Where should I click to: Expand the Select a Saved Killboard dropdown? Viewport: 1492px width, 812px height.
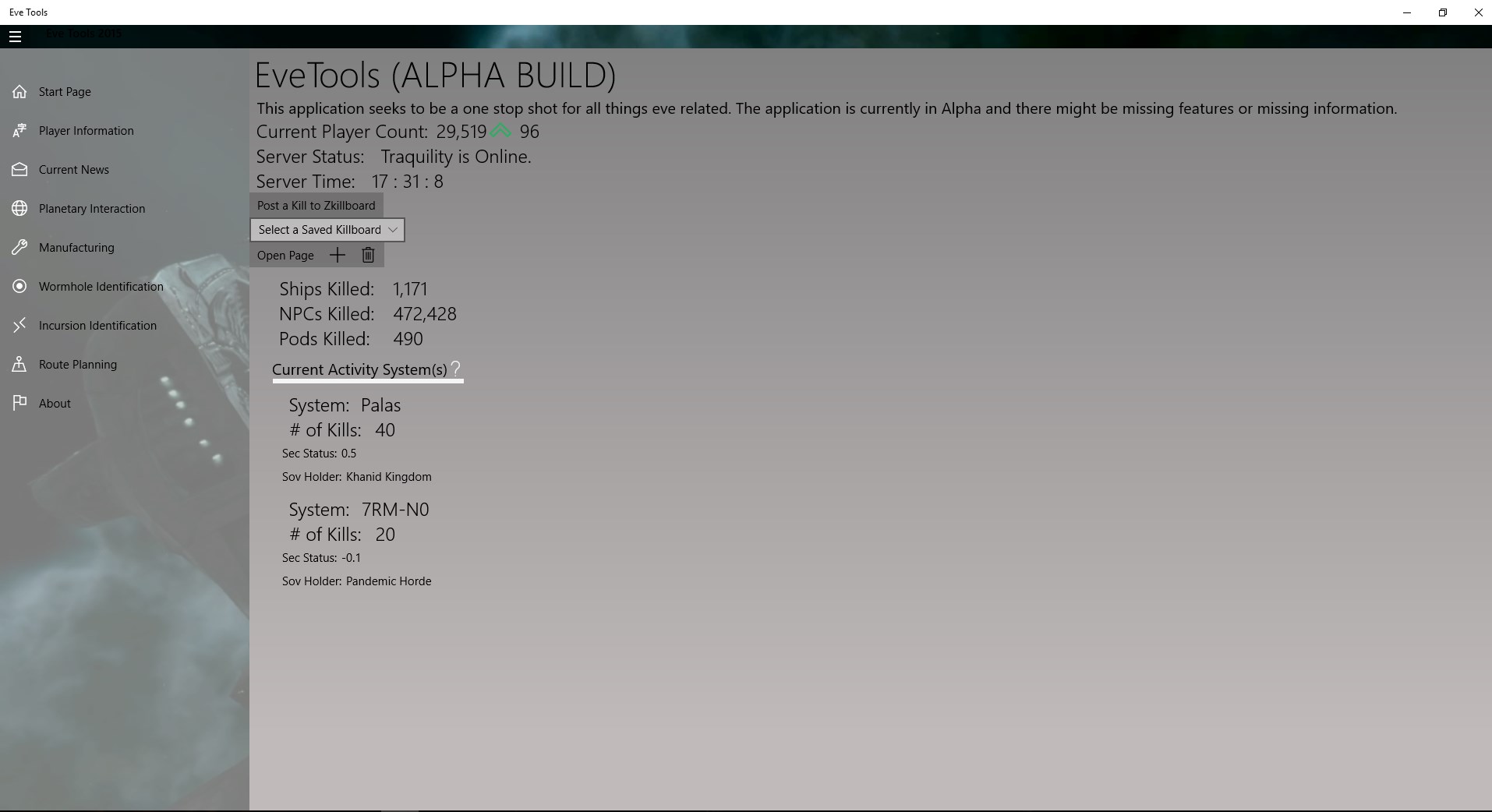click(327, 230)
